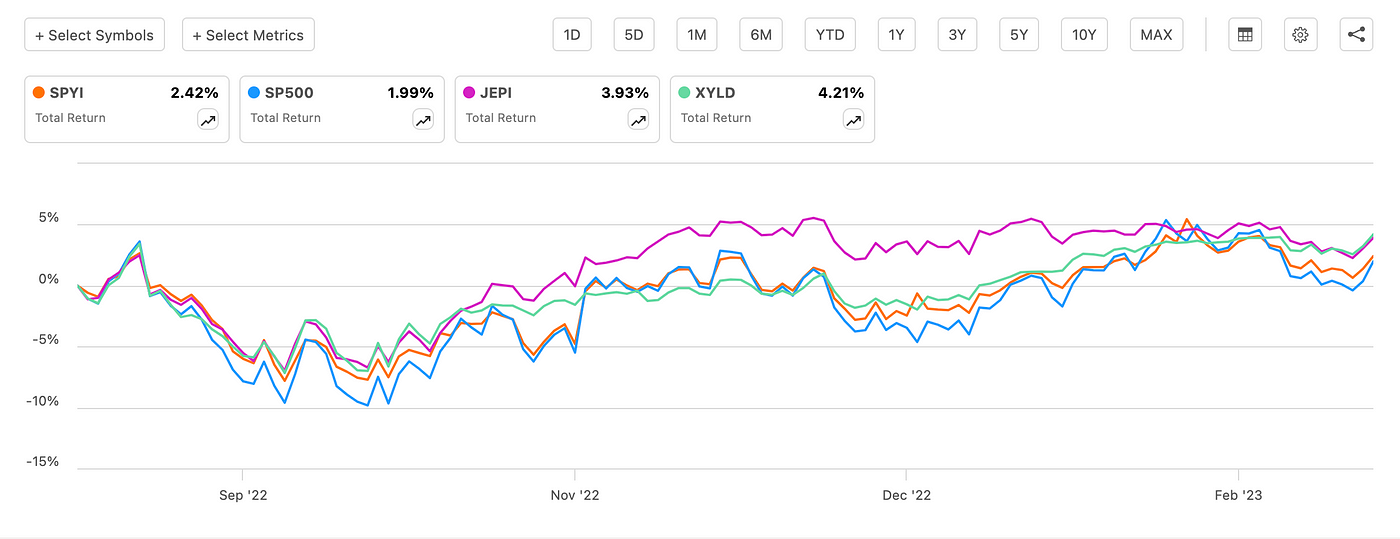
Task: Click the 5% y-axis label
Action: (x=49, y=218)
